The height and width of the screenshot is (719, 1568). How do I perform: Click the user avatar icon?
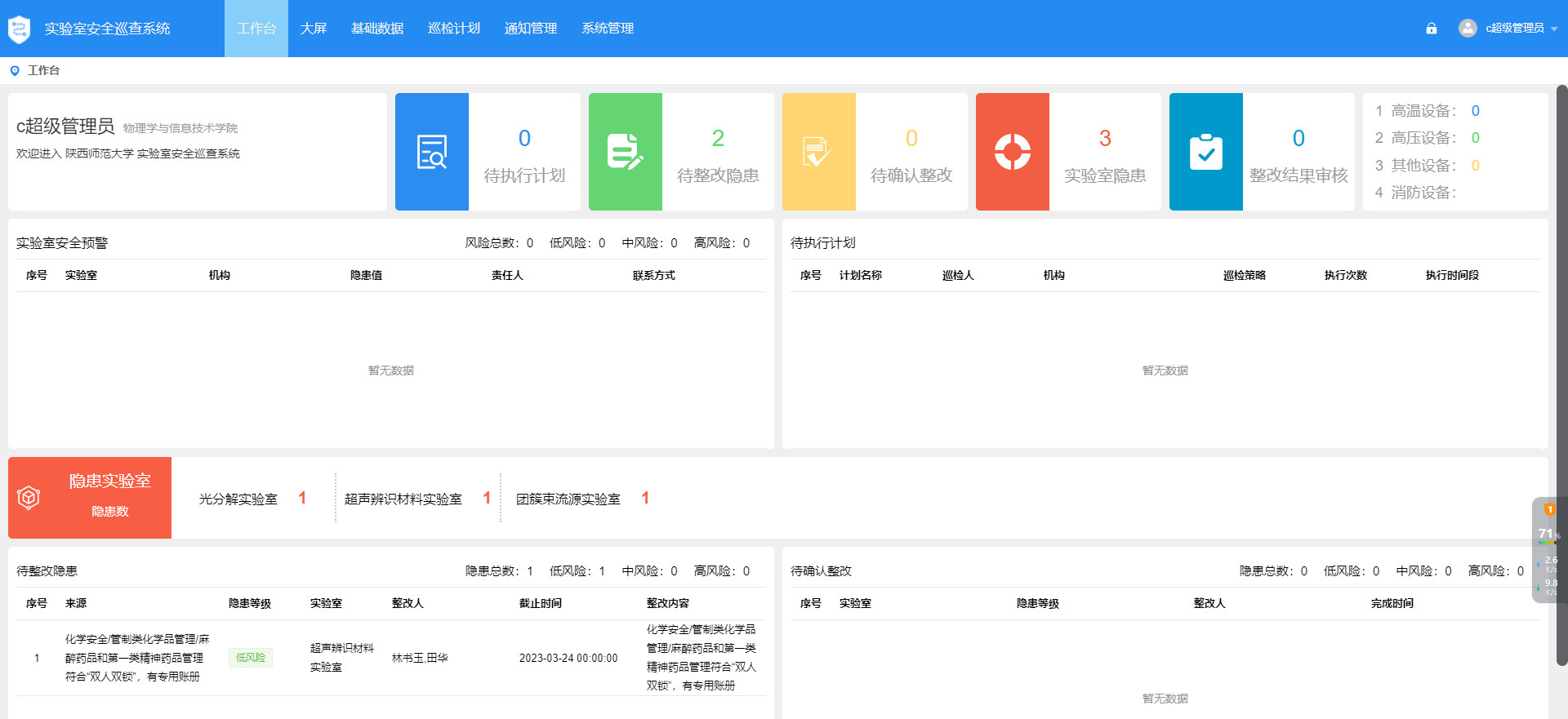tap(1468, 29)
